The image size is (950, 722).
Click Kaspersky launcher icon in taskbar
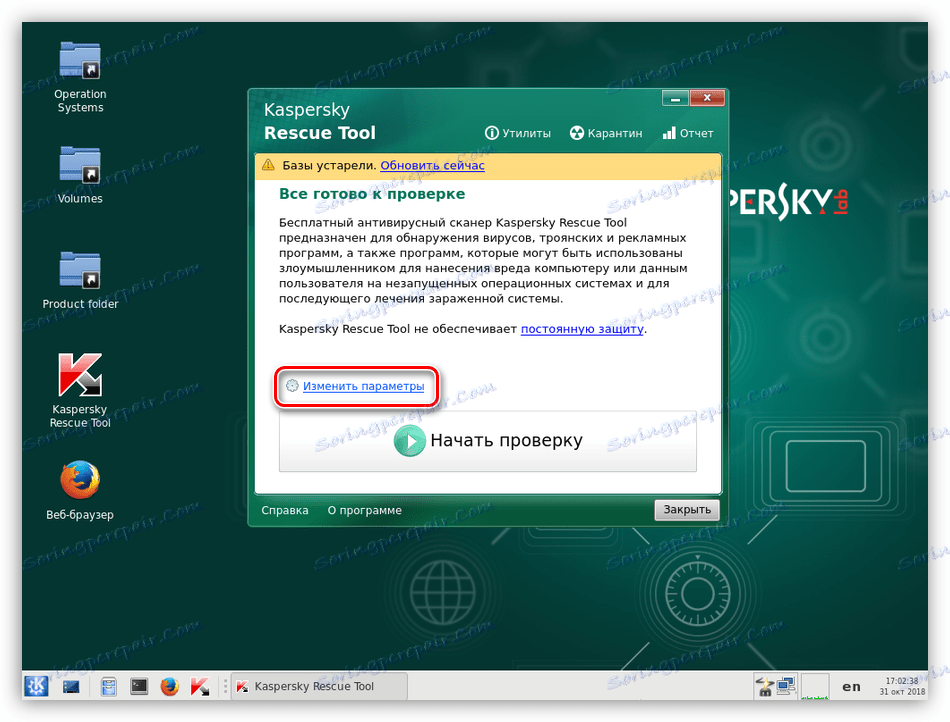pyautogui.click(x=200, y=686)
